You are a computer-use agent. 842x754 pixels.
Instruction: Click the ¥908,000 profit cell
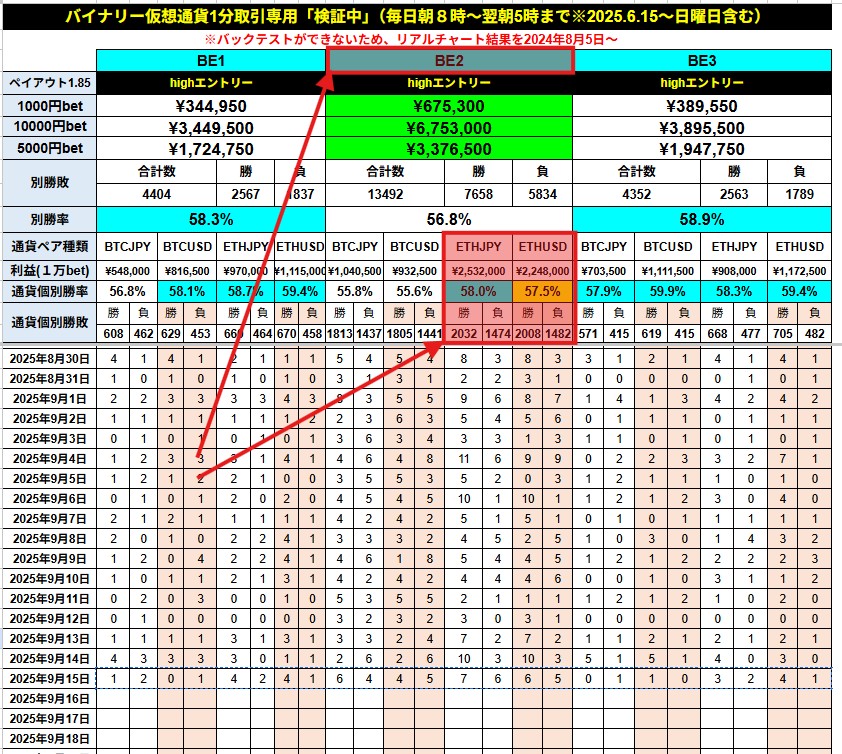[x=734, y=271]
